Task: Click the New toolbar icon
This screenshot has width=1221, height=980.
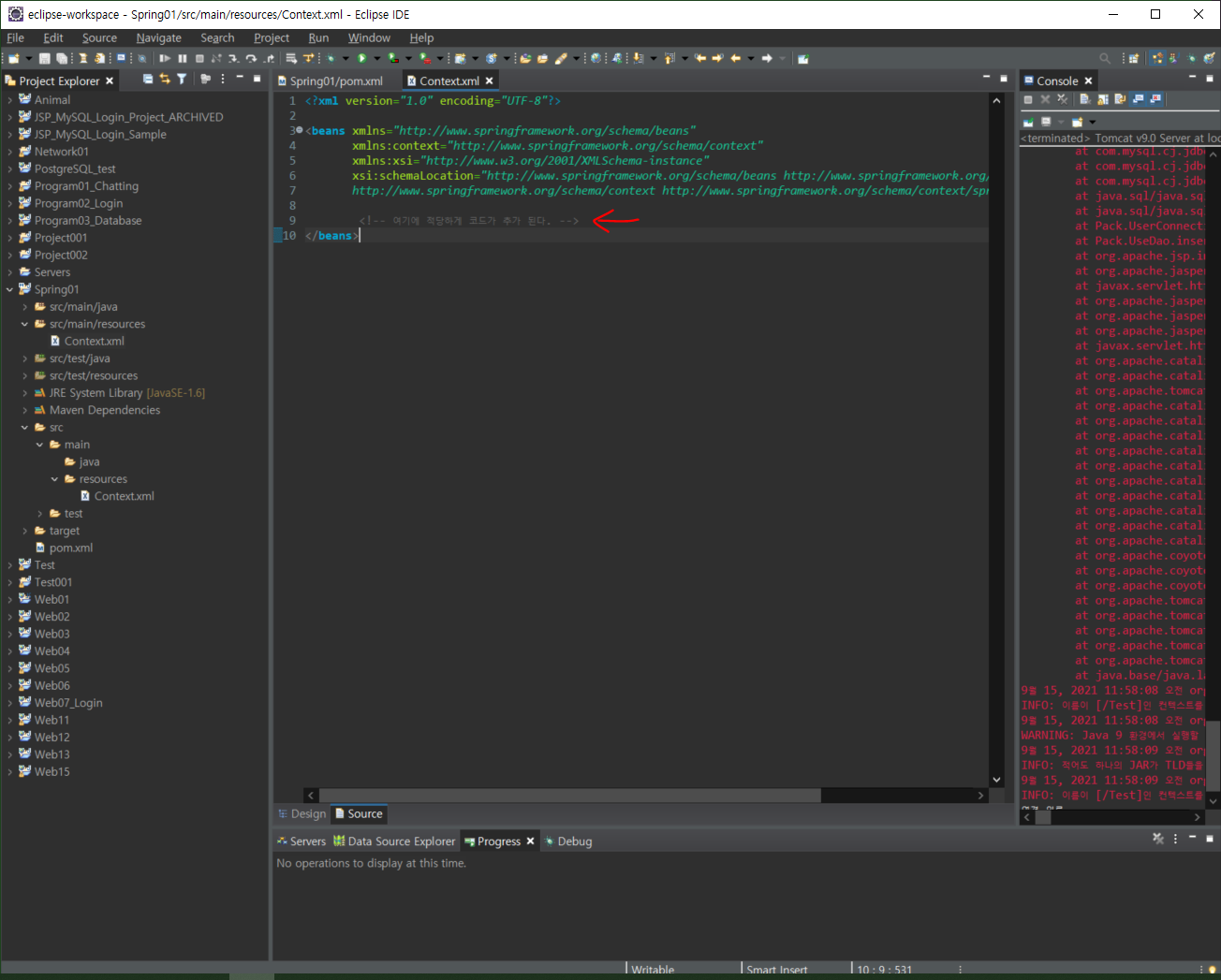Action: point(13,58)
